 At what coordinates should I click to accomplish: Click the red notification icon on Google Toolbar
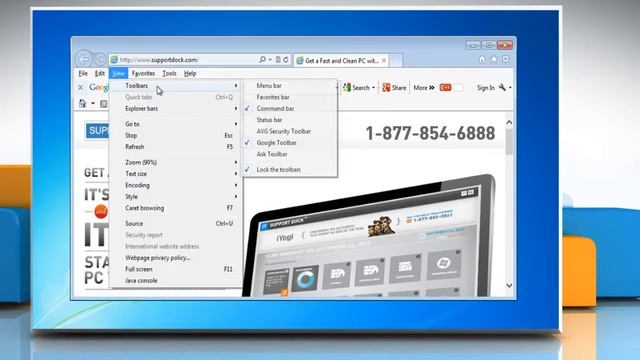445,87
